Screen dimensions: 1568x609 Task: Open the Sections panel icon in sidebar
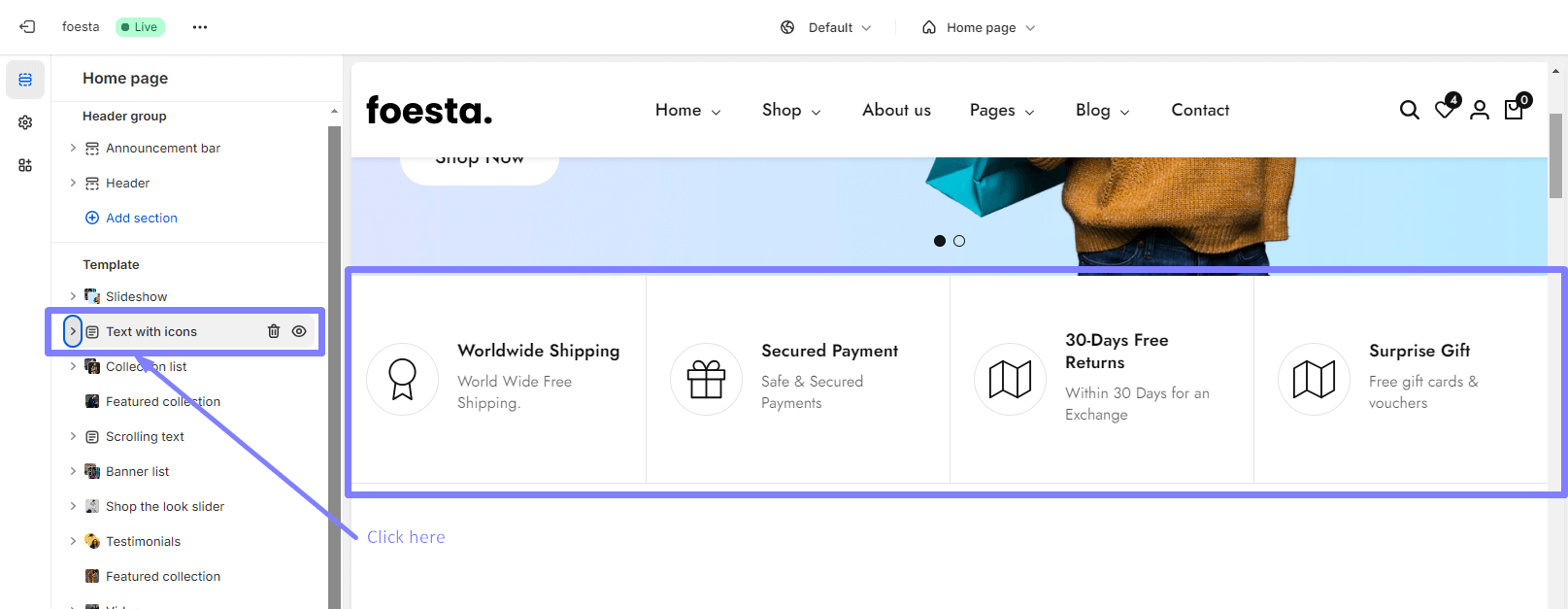[25, 80]
